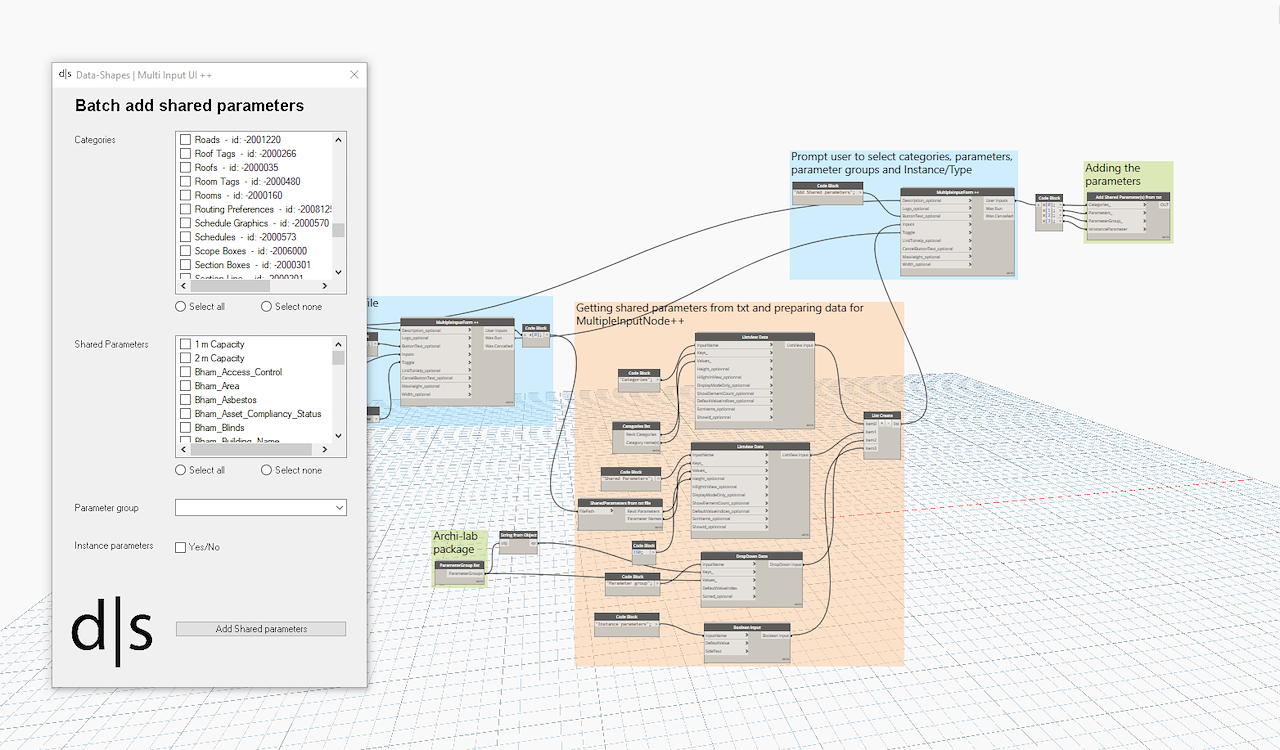The height and width of the screenshot is (750, 1280).
Task: Enable the Room Tags category checkbox
Action: [185, 182]
